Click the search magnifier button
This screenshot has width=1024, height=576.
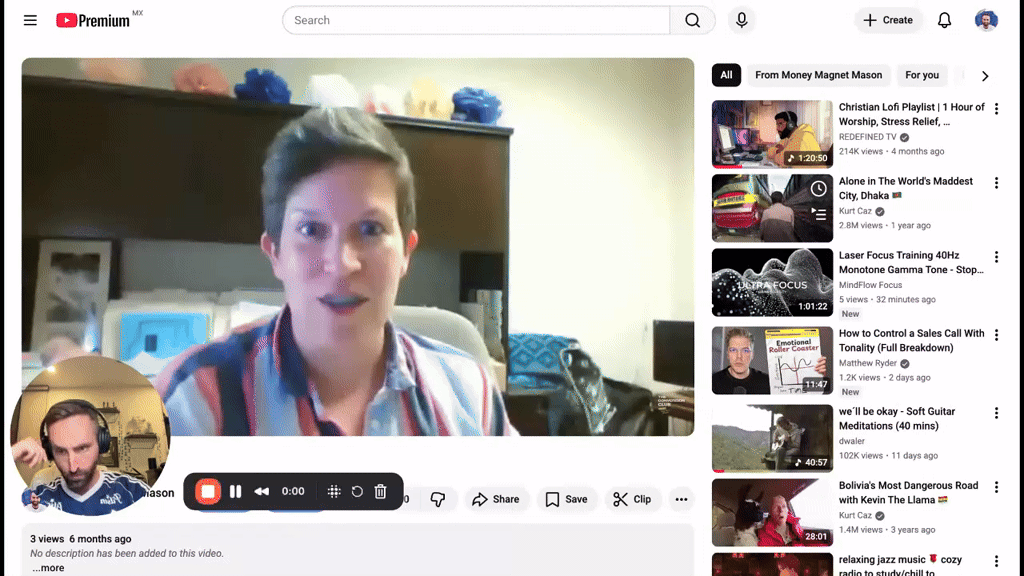692,20
